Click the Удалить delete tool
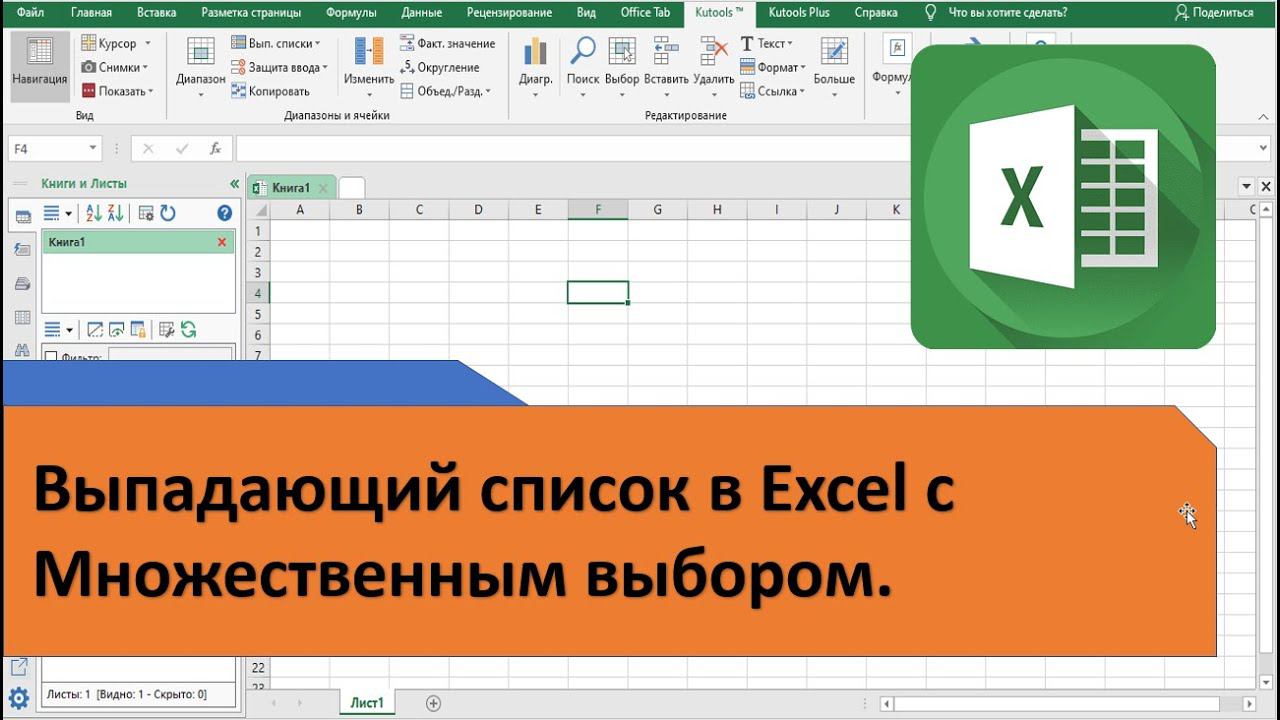The width and height of the screenshot is (1280, 720). point(713,66)
